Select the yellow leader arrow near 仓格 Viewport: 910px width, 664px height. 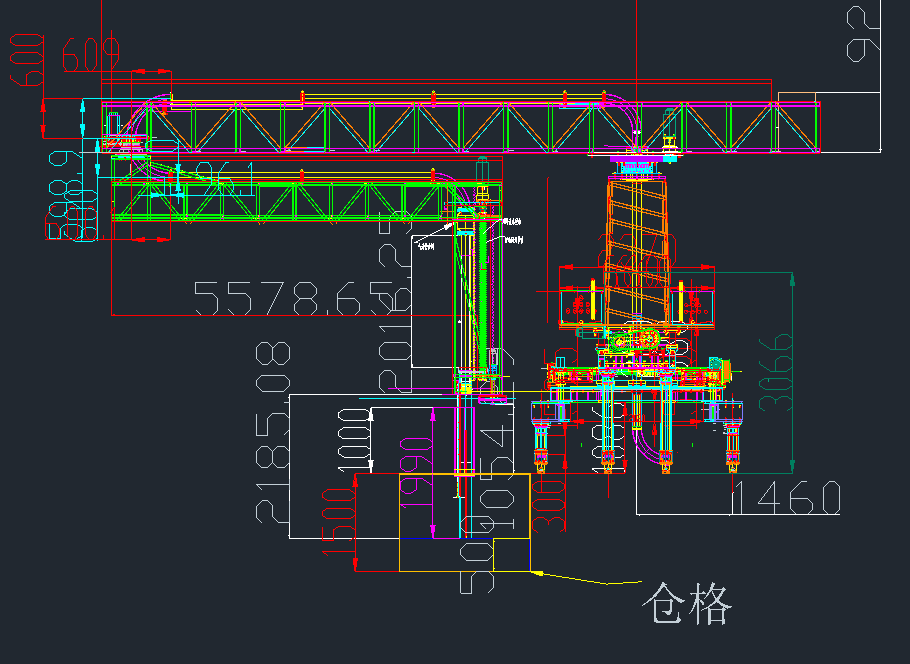click(585, 578)
